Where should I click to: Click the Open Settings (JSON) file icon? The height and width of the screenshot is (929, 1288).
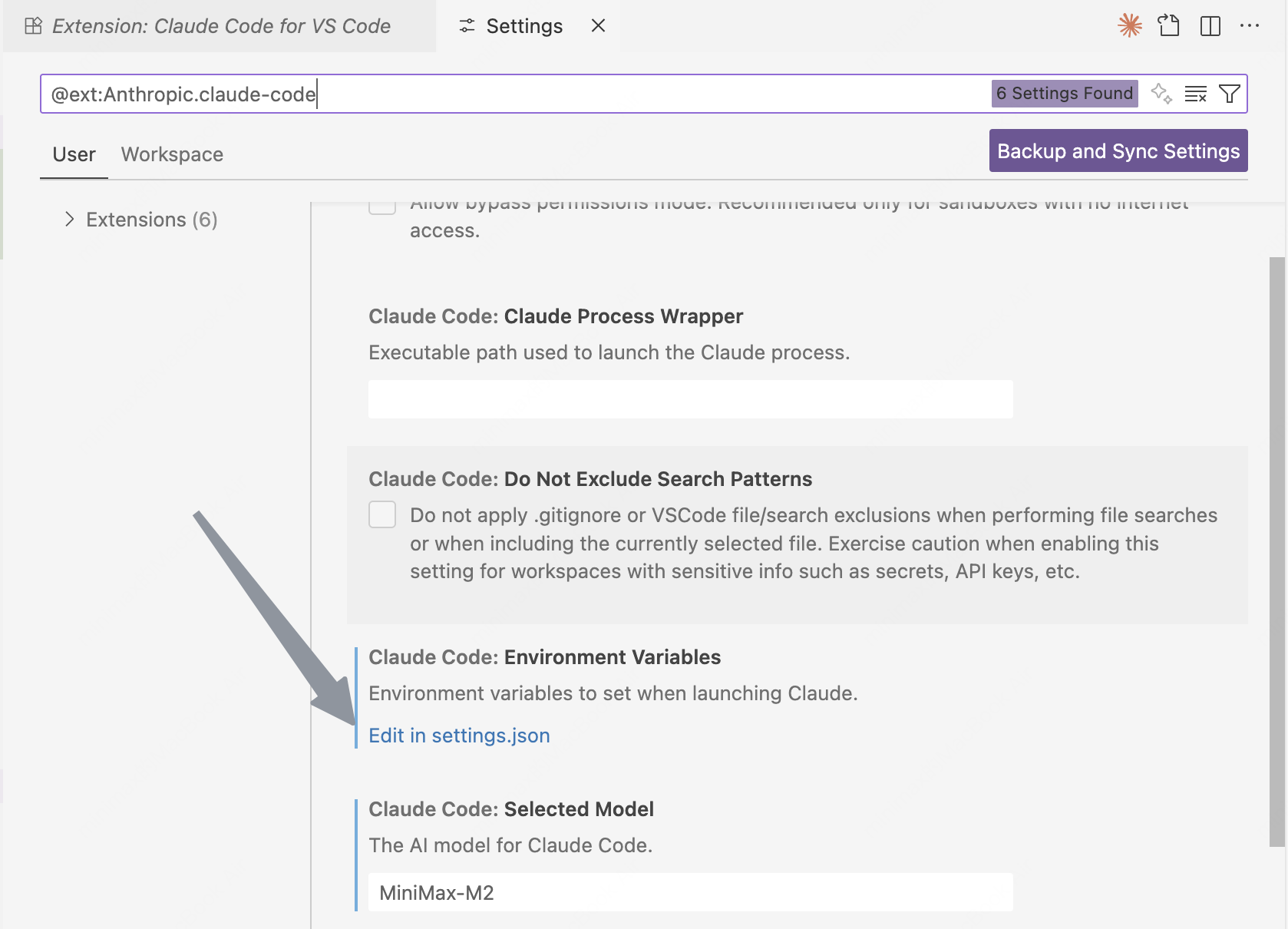(1169, 25)
